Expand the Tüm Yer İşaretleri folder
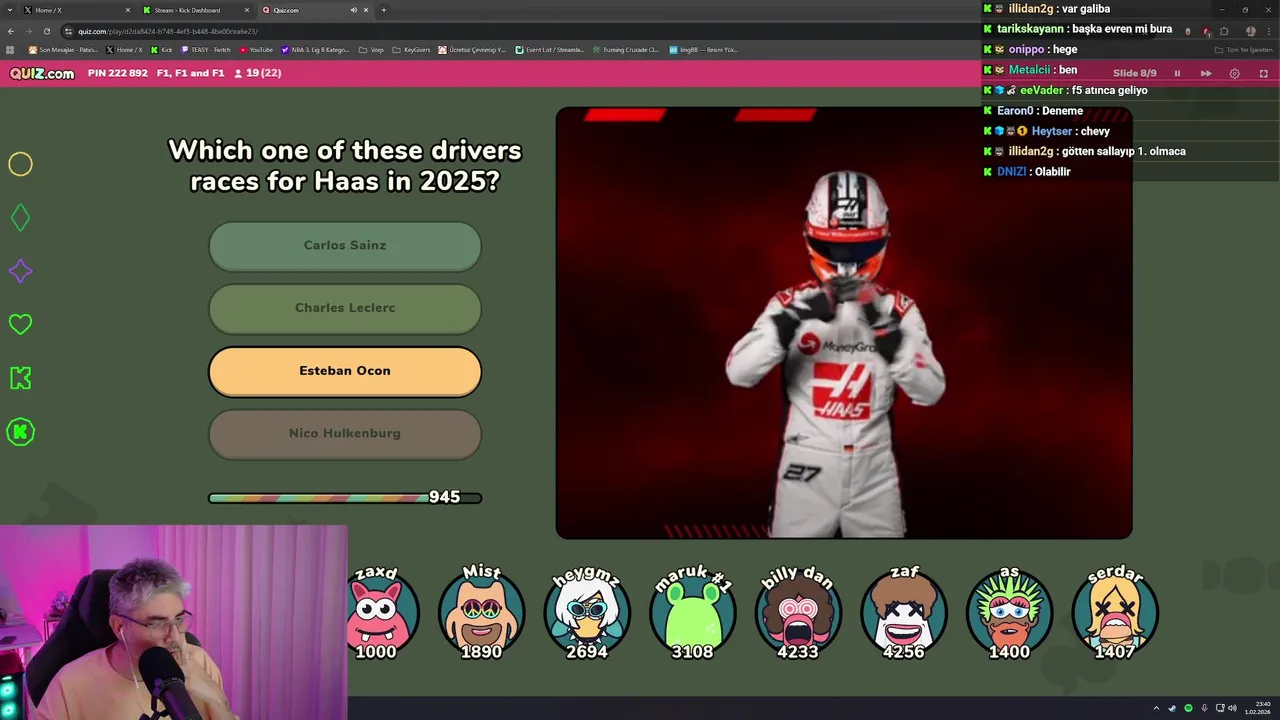This screenshot has height=720, width=1280. tap(1243, 50)
